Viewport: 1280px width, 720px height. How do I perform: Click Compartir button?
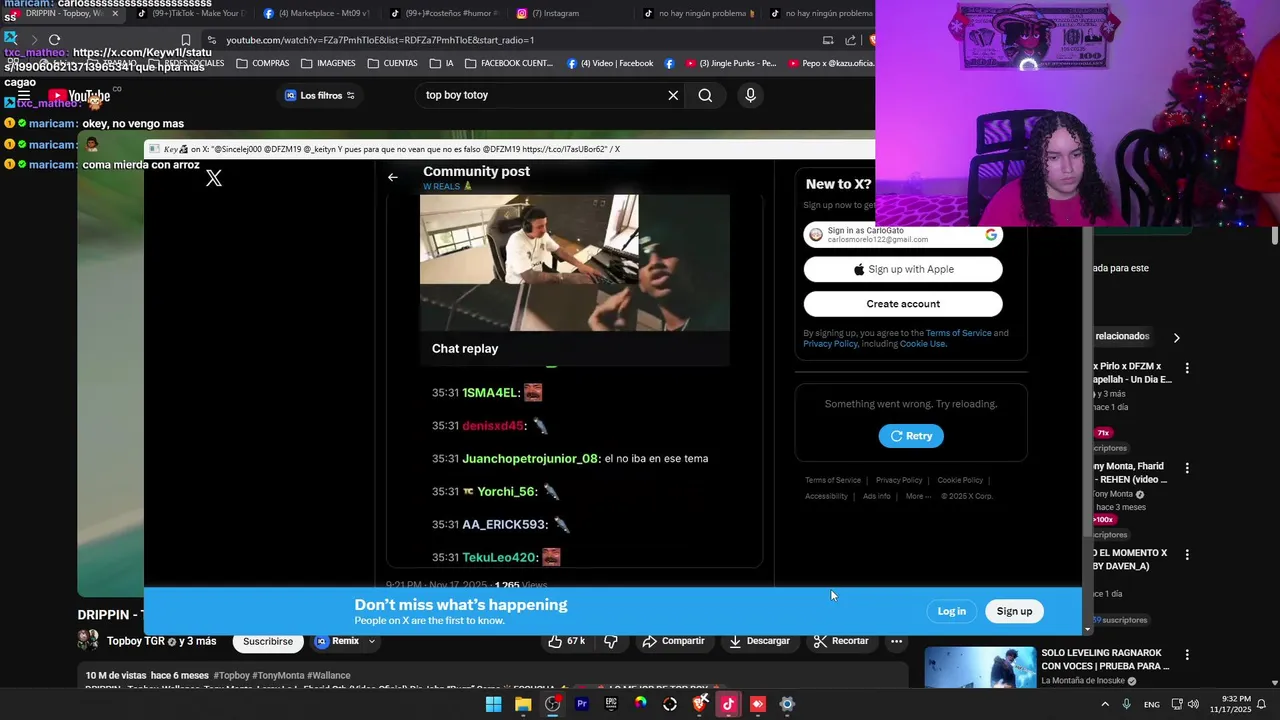[673, 641]
